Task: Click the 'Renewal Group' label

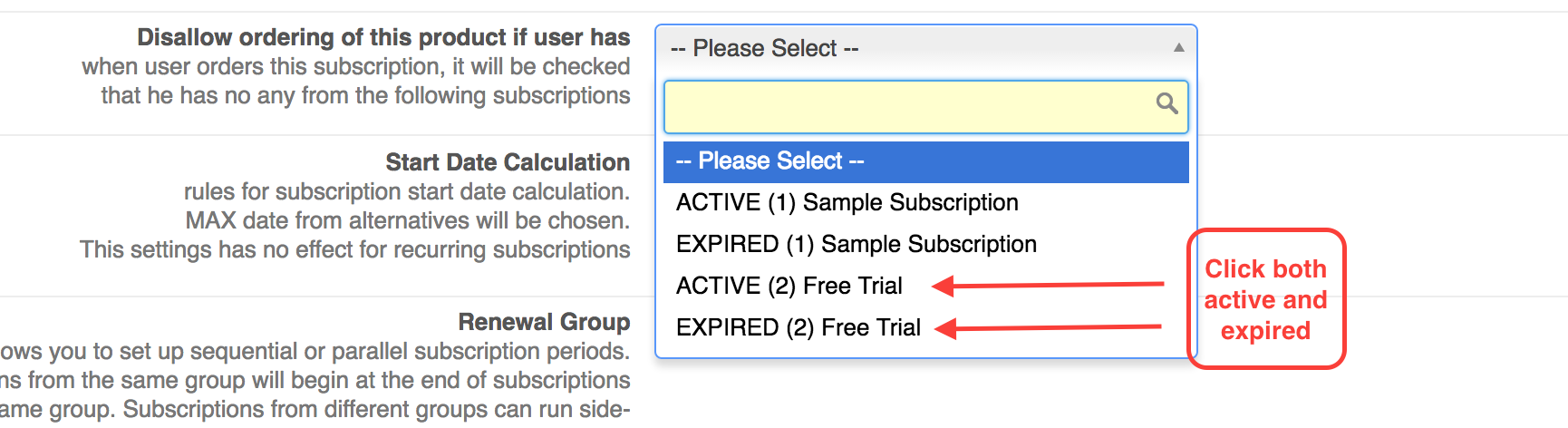Action: pos(544,322)
